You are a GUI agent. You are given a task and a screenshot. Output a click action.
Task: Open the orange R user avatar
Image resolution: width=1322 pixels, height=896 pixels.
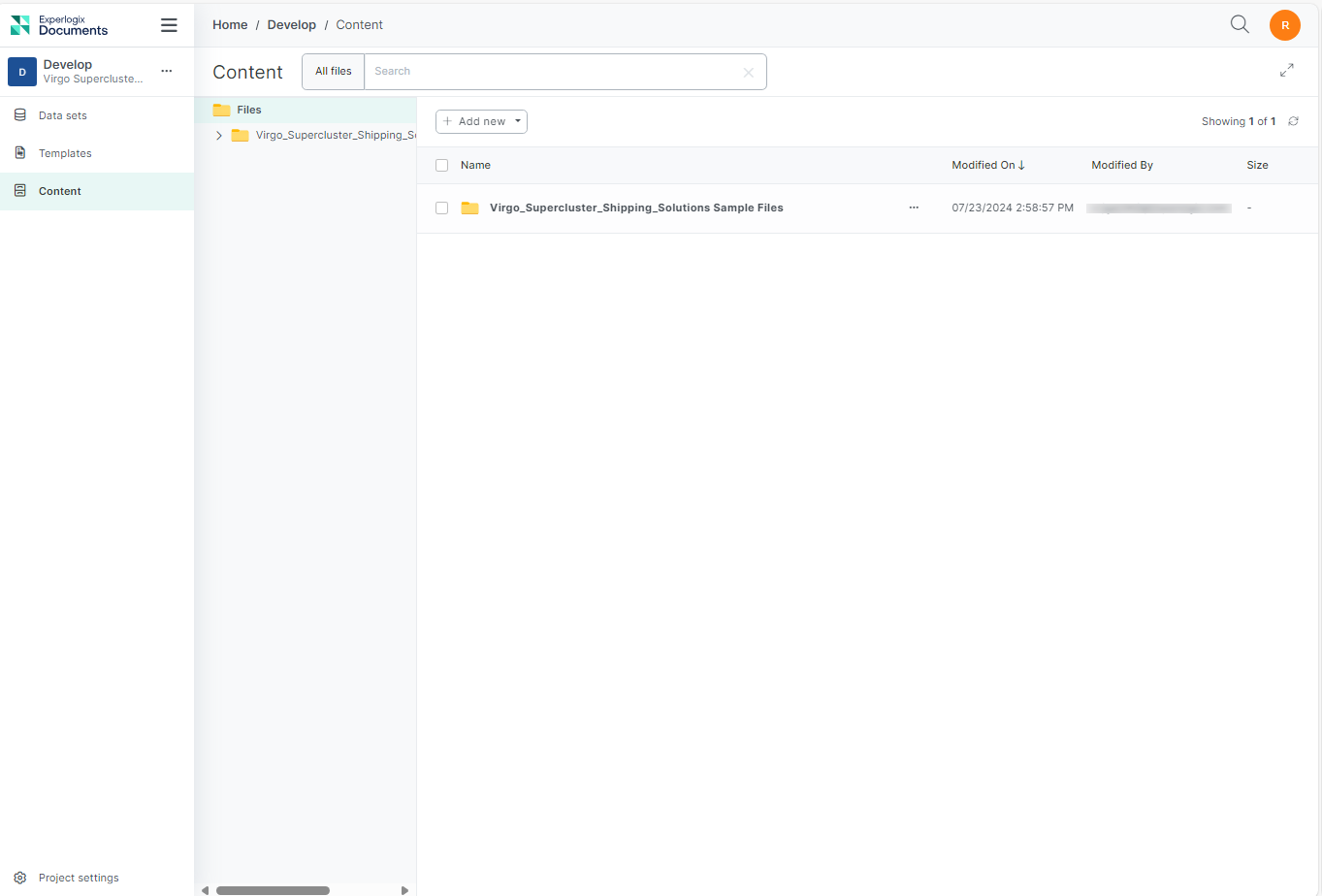1285,25
